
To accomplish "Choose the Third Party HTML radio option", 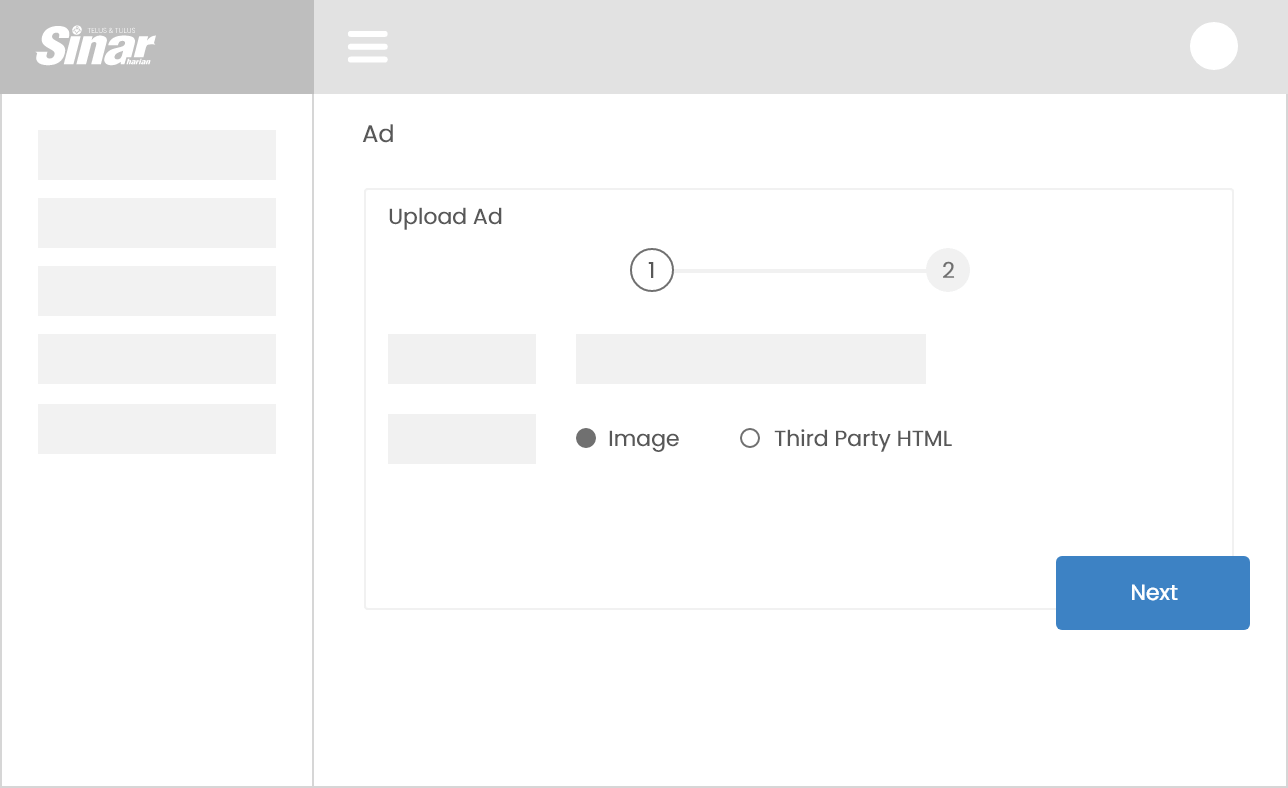I will pyautogui.click(x=750, y=438).
